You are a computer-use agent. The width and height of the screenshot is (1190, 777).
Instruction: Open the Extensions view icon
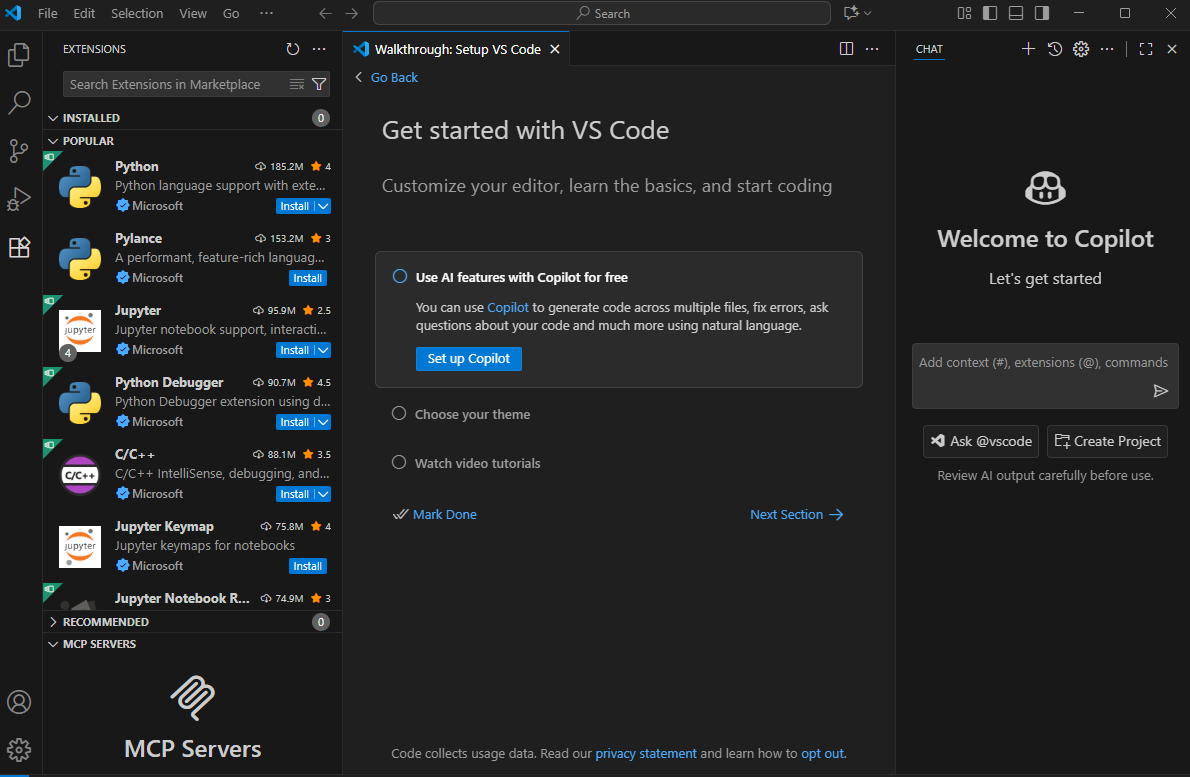[19, 247]
